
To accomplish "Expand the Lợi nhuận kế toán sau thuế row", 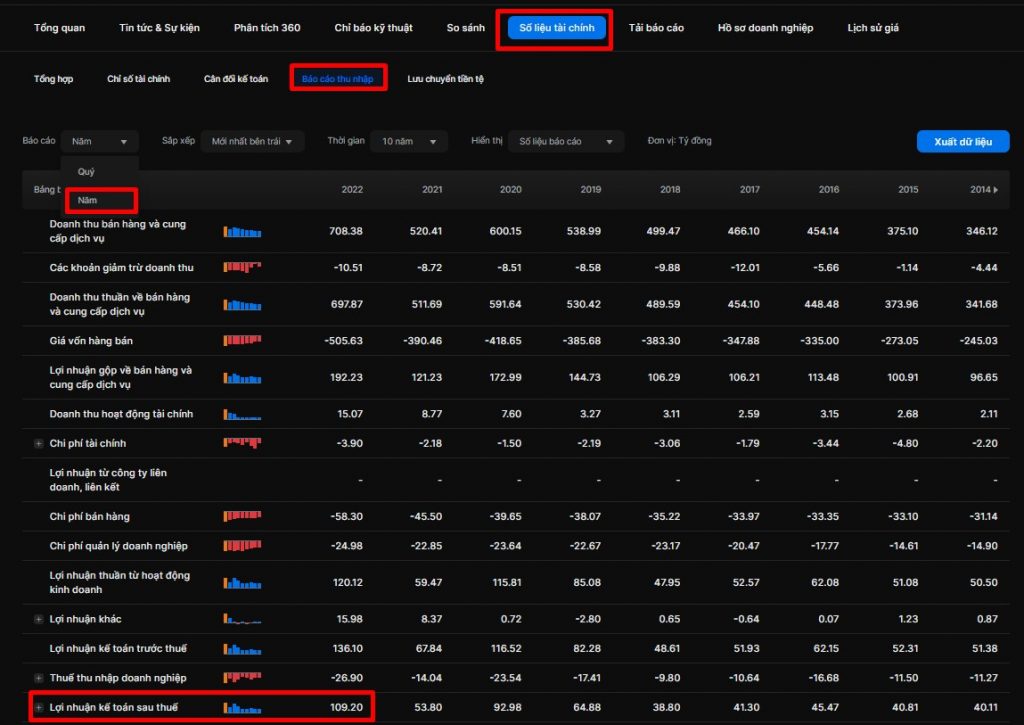I will pos(39,708).
